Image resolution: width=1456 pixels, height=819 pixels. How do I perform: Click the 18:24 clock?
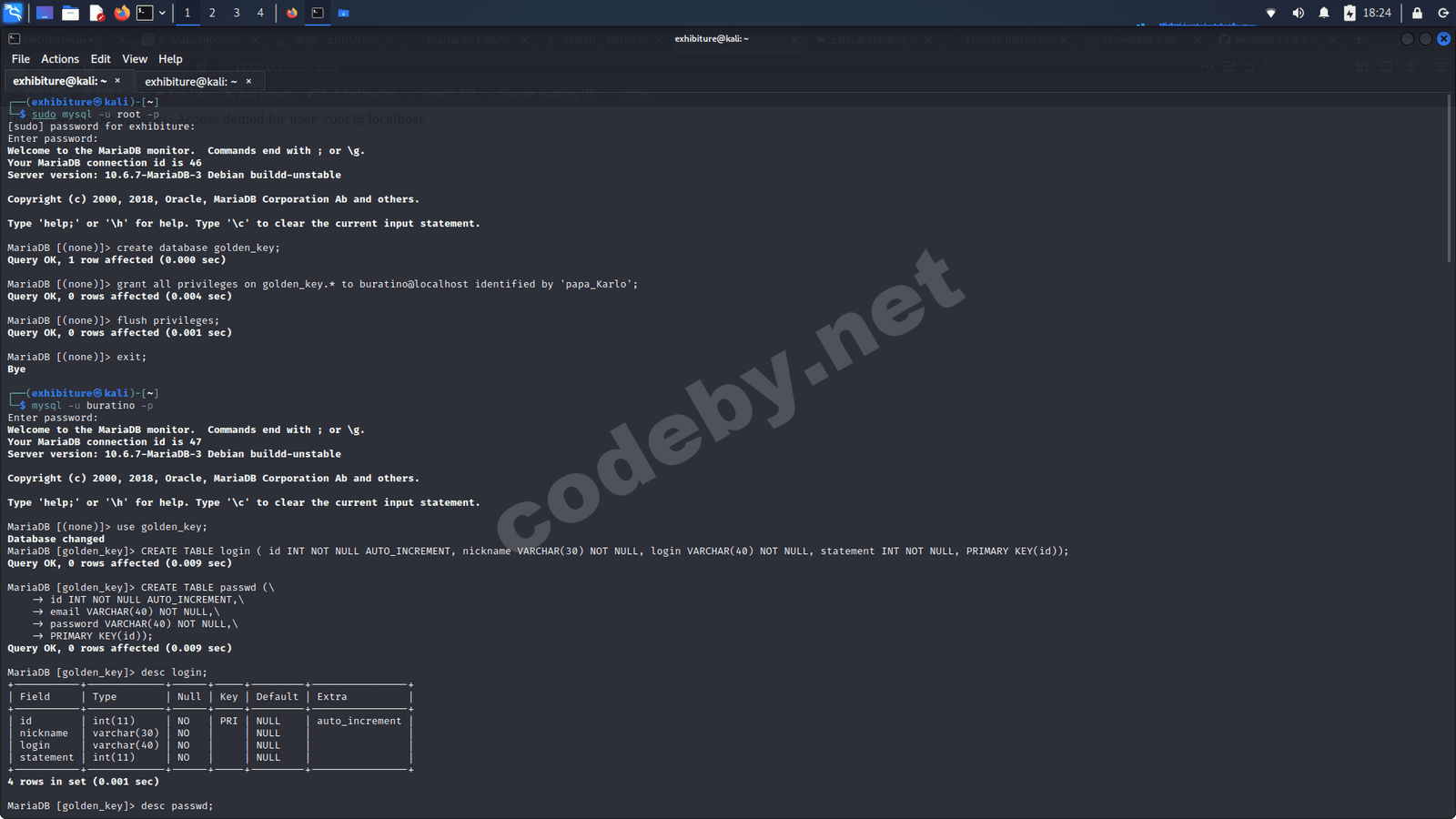(x=1377, y=13)
